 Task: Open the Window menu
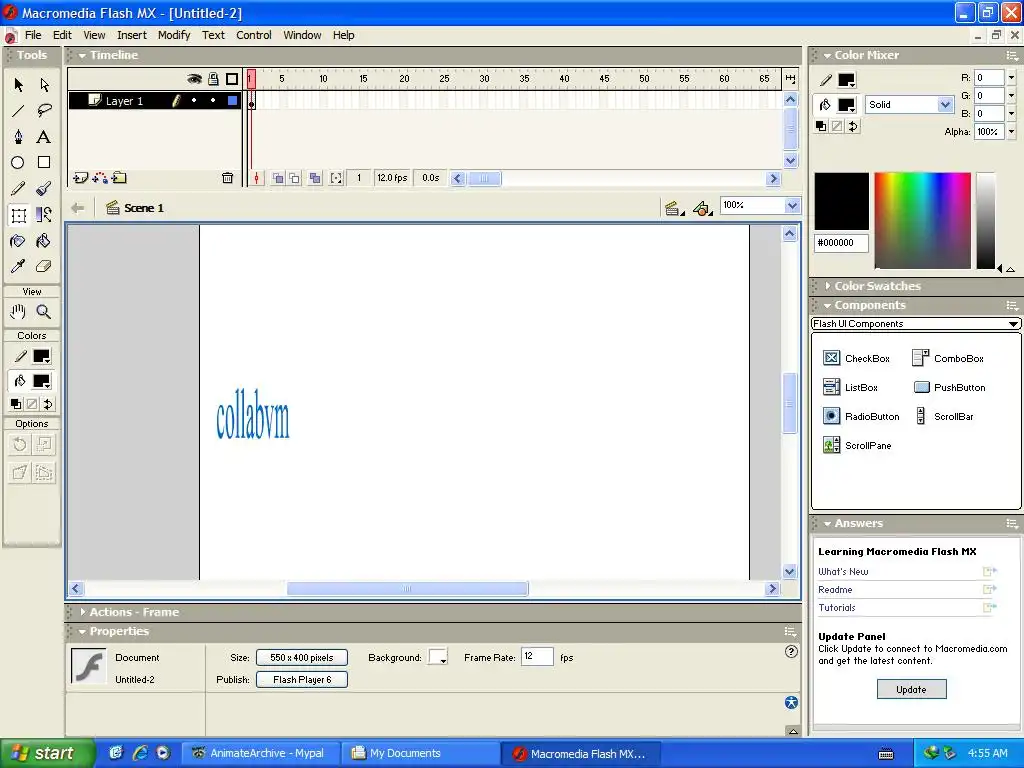tap(302, 35)
